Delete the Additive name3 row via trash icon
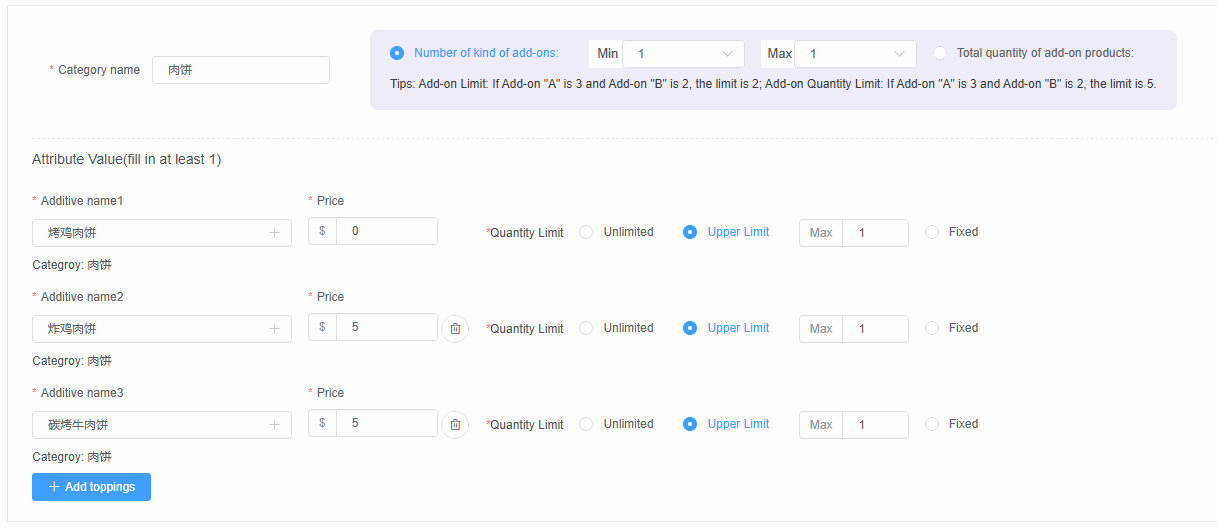This screenshot has width=1217, height=529. click(455, 424)
